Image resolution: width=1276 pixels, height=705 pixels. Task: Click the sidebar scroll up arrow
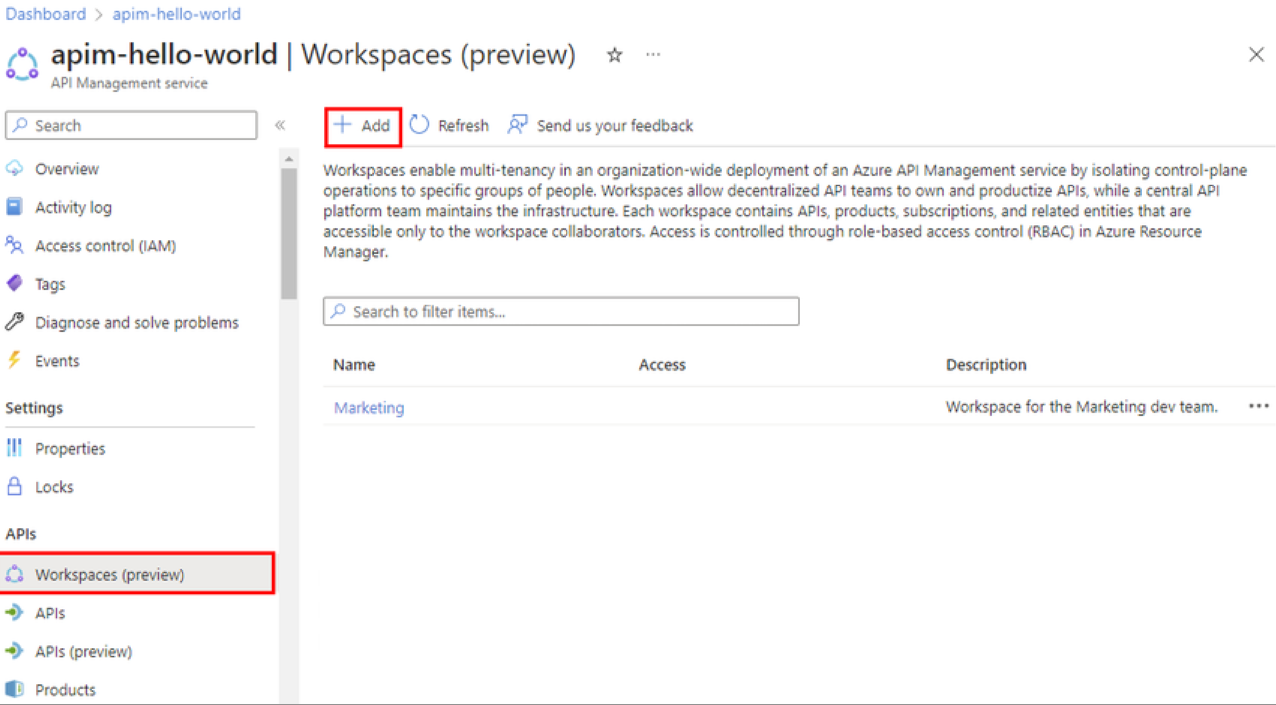click(289, 159)
